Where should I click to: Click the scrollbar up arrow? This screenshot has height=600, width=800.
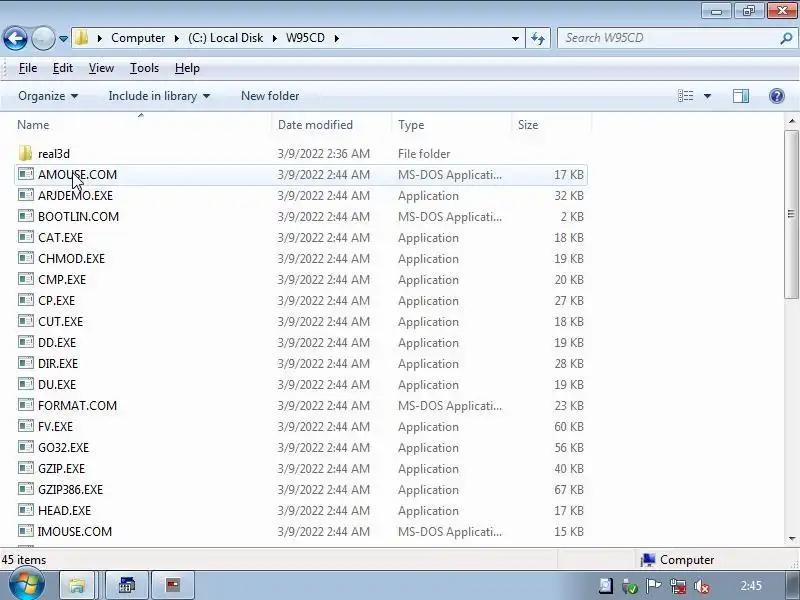pos(791,121)
